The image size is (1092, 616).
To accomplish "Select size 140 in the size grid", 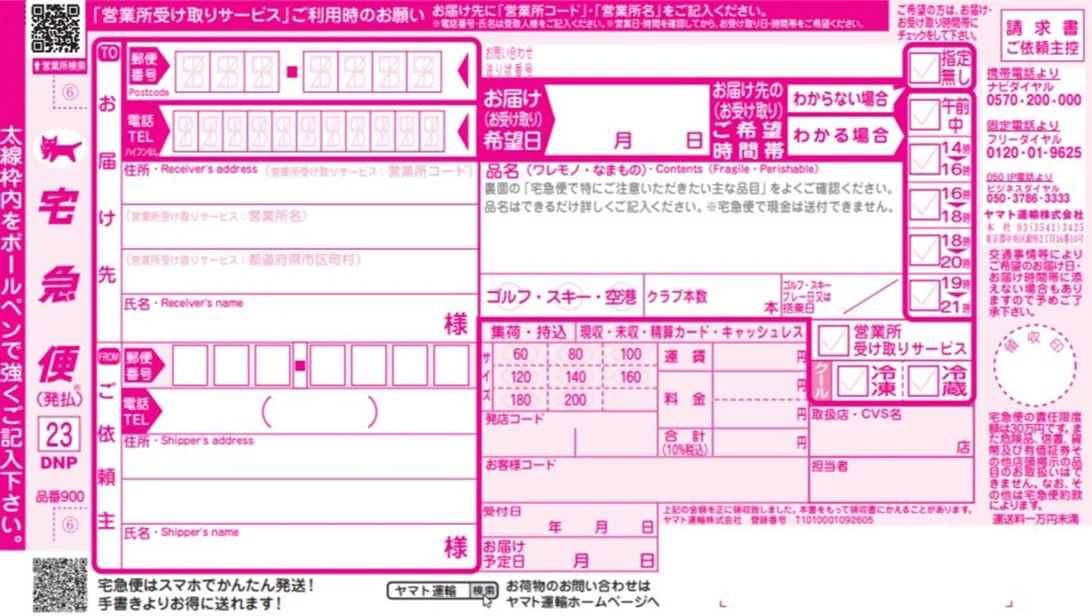I will pos(575,377).
